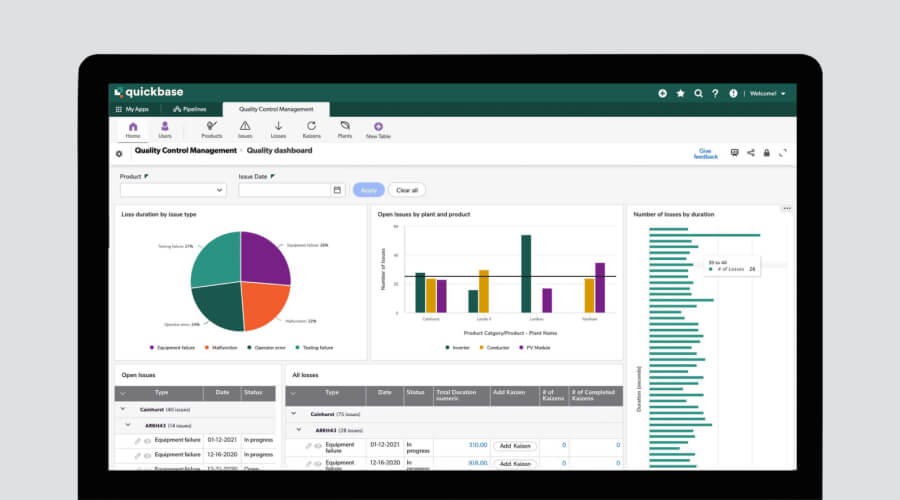Viewport: 900px width, 500px height.
Task: Click the lock icon on dashboard bar
Action: coord(766,153)
